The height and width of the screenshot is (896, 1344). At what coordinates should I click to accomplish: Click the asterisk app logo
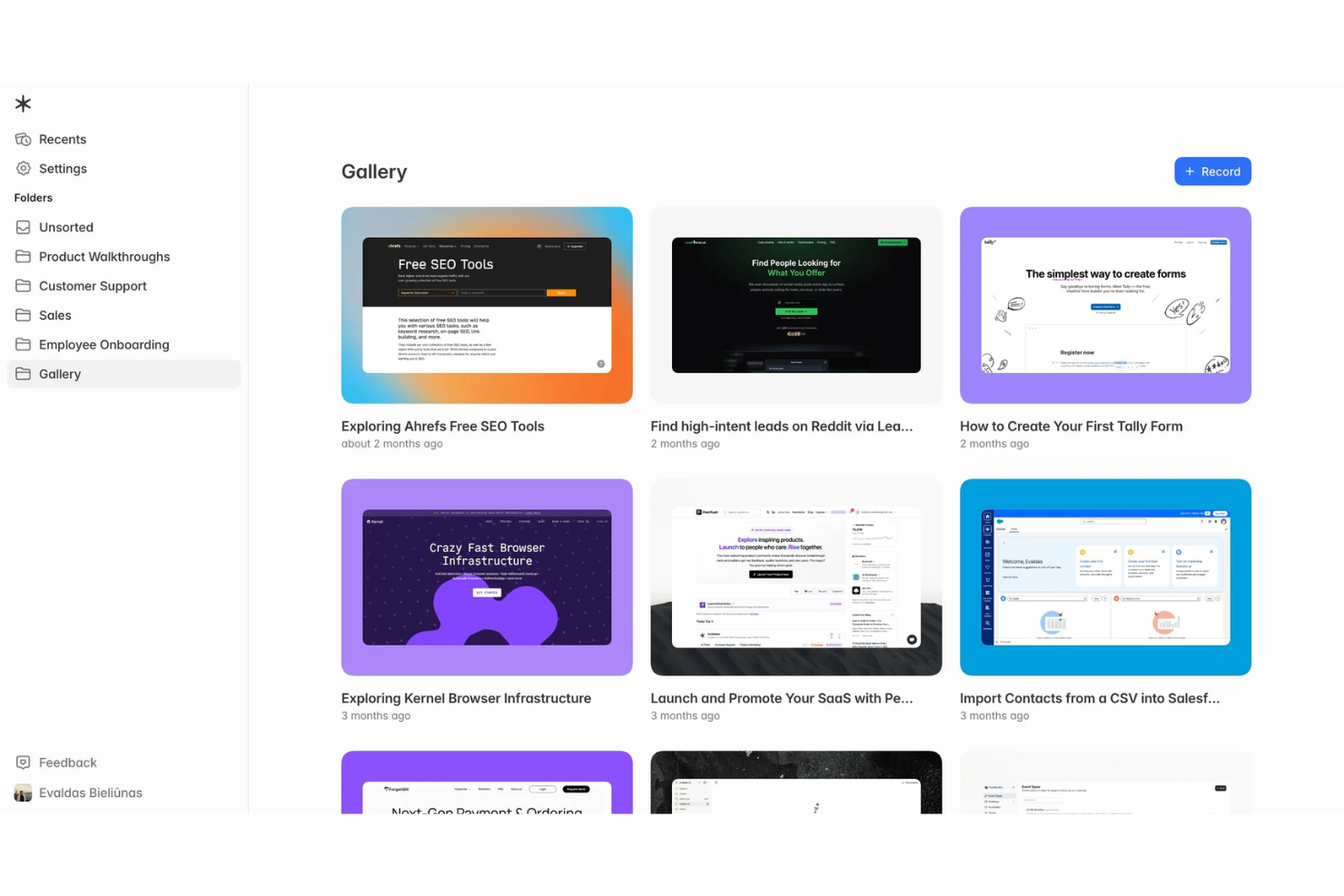click(x=23, y=103)
